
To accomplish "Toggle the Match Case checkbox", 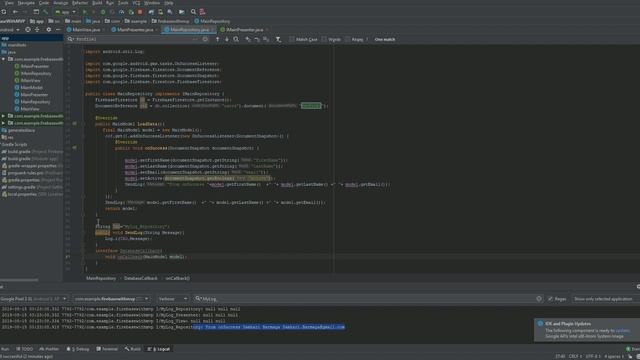I will tap(292, 39).
